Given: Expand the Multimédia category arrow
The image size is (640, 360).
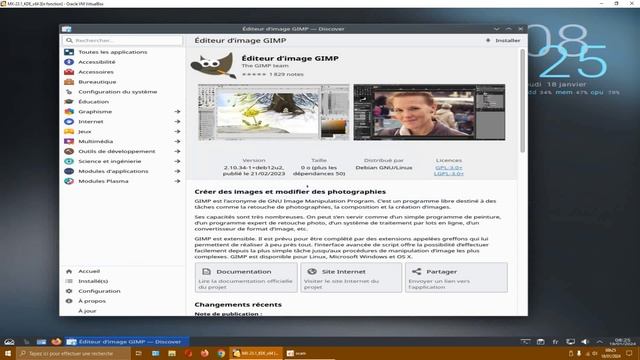Looking at the screenshot, I should click(177, 141).
